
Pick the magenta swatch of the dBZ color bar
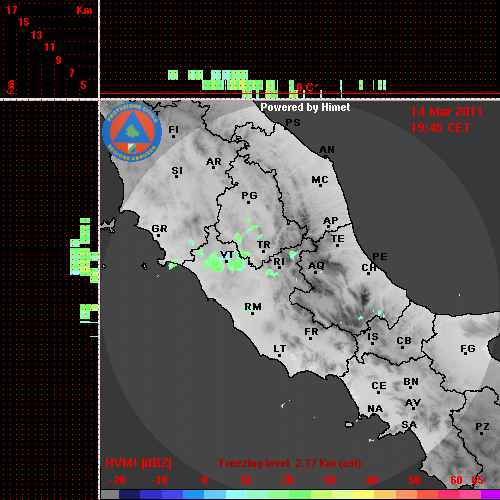[x=491, y=495]
